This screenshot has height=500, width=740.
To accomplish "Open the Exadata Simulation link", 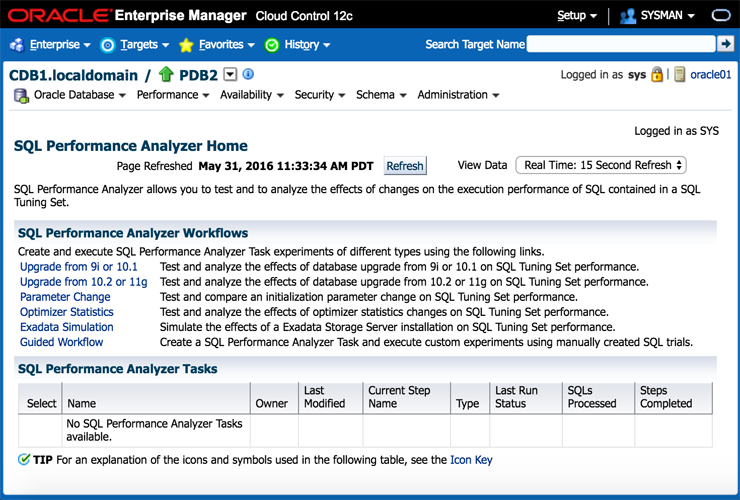I will [67, 327].
